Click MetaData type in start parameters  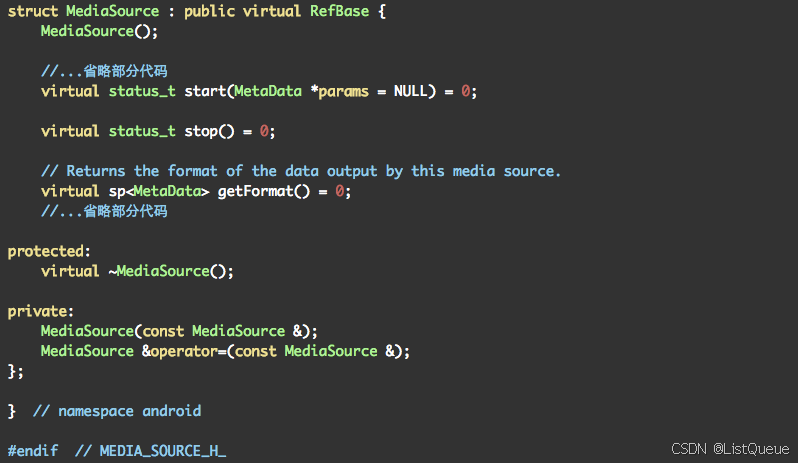tap(268, 91)
